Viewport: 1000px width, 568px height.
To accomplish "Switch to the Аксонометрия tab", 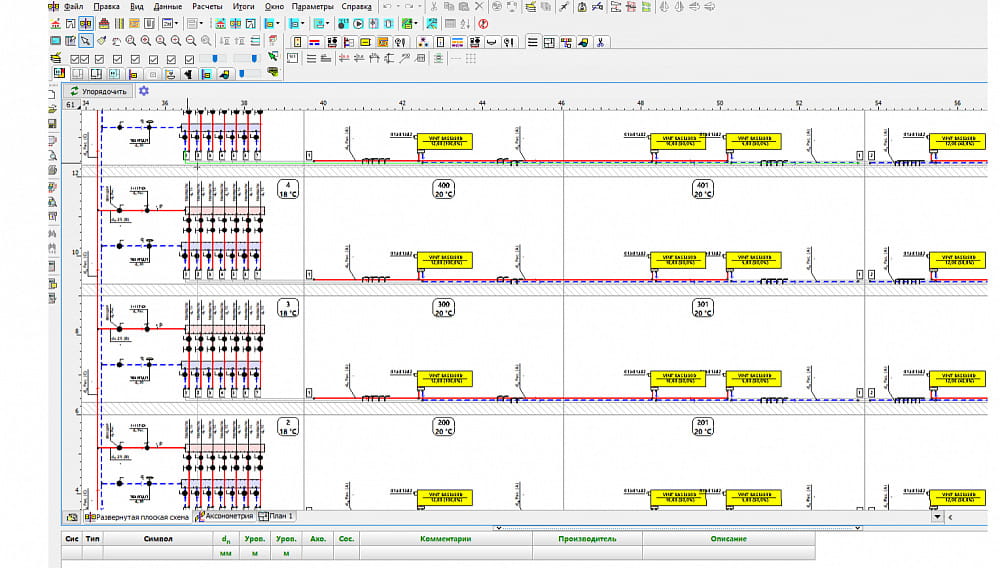I will point(228,517).
